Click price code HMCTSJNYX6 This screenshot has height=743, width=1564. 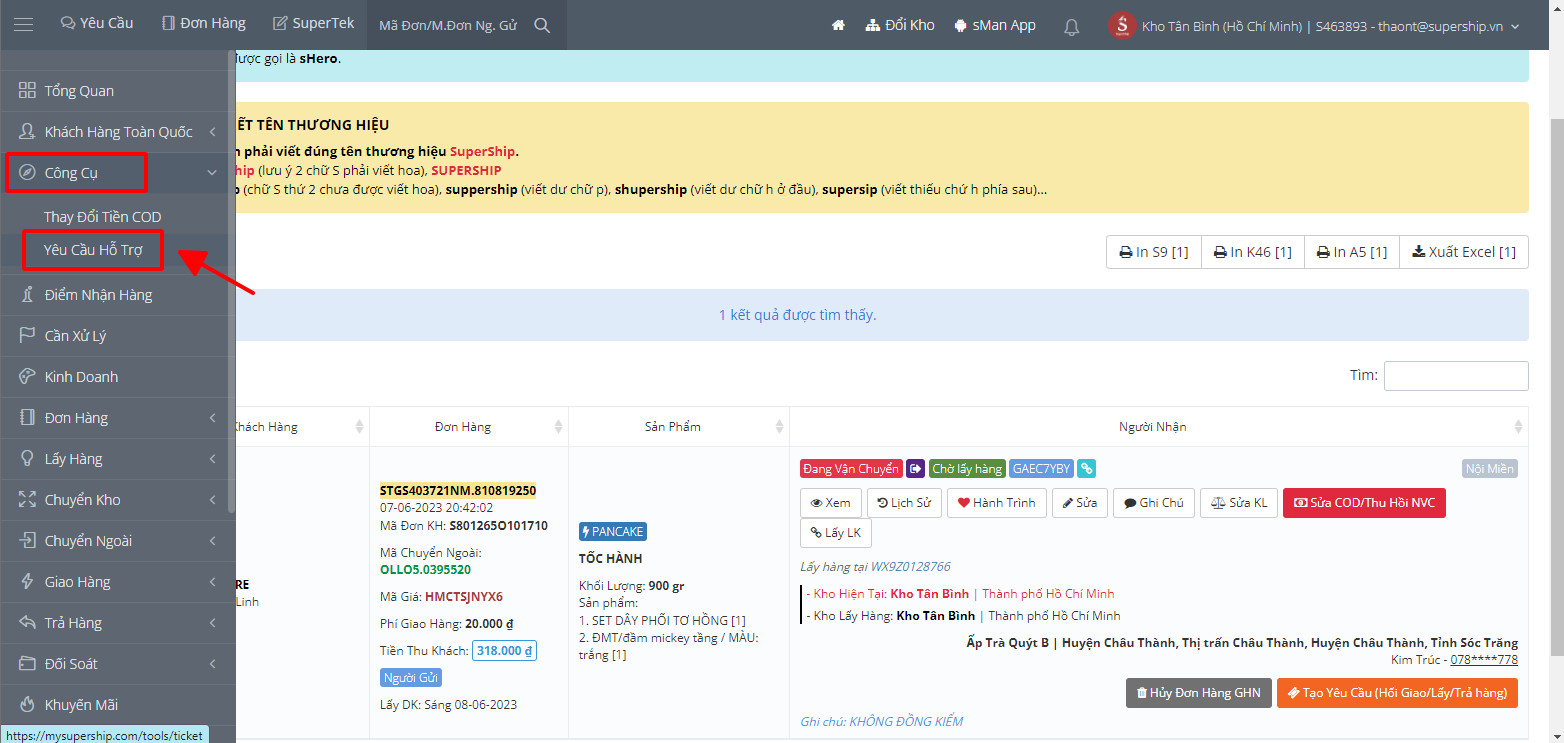(463, 597)
